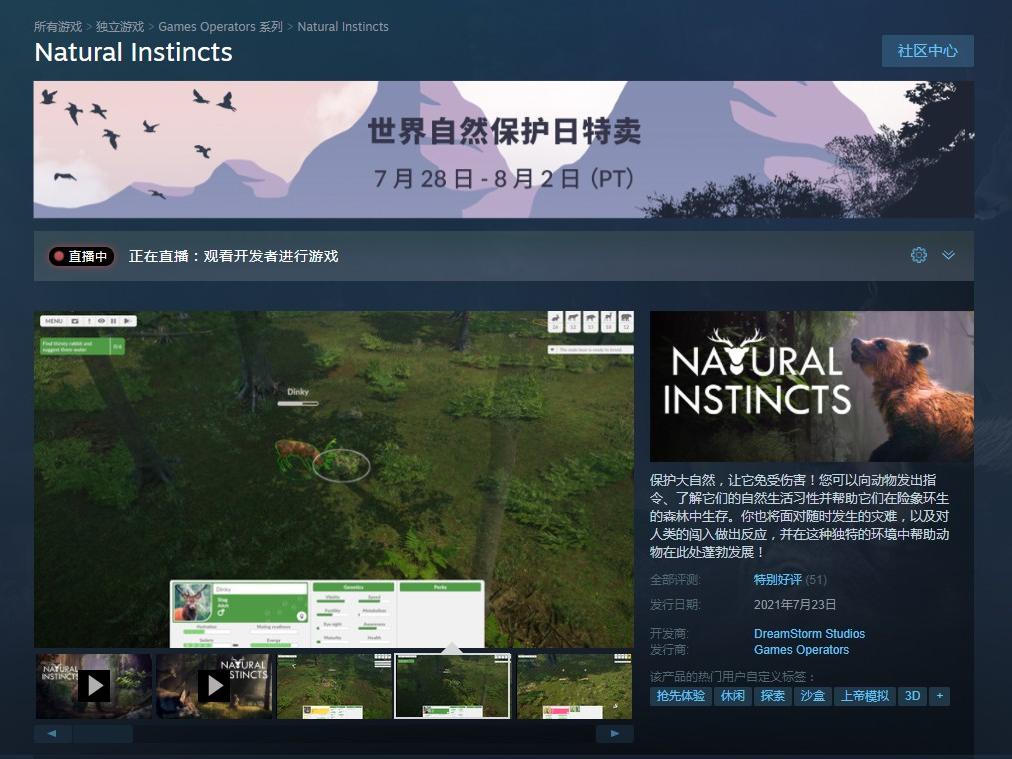Click the thumbnail strip scrollbar handle
The image size is (1012, 759).
pos(103,733)
